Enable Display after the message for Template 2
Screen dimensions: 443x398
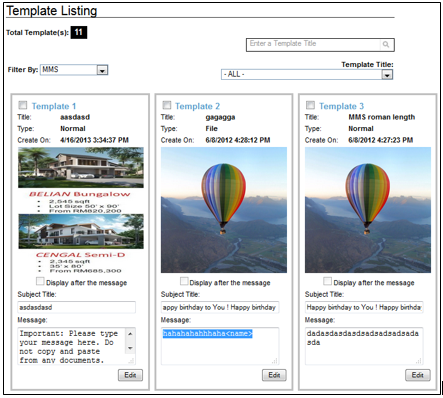pyautogui.click(x=184, y=281)
